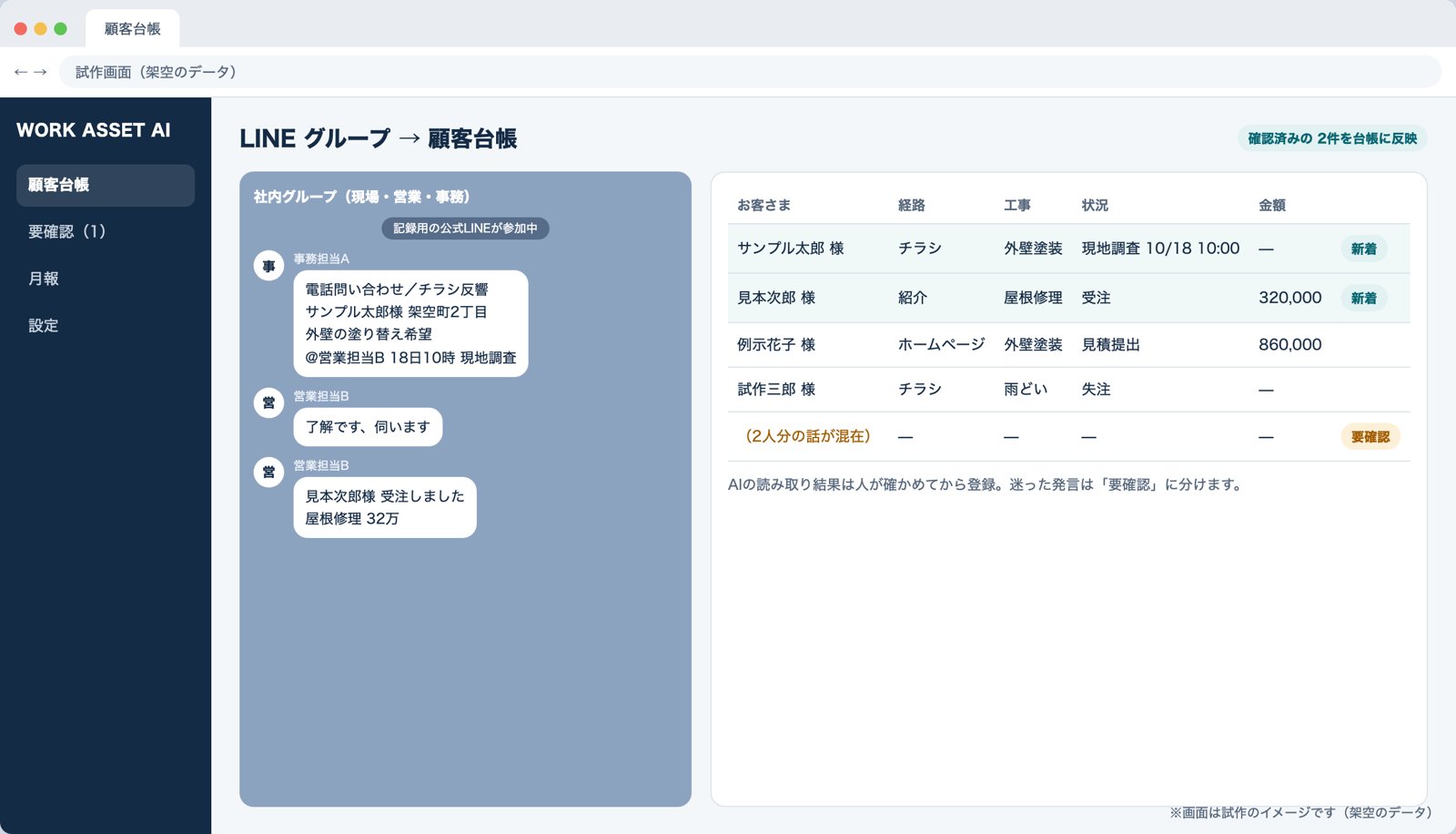Click the 営 avatar beside 見本次郎様 受注 message
The image size is (1456, 834).
pyautogui.click(x=268, y=472)
